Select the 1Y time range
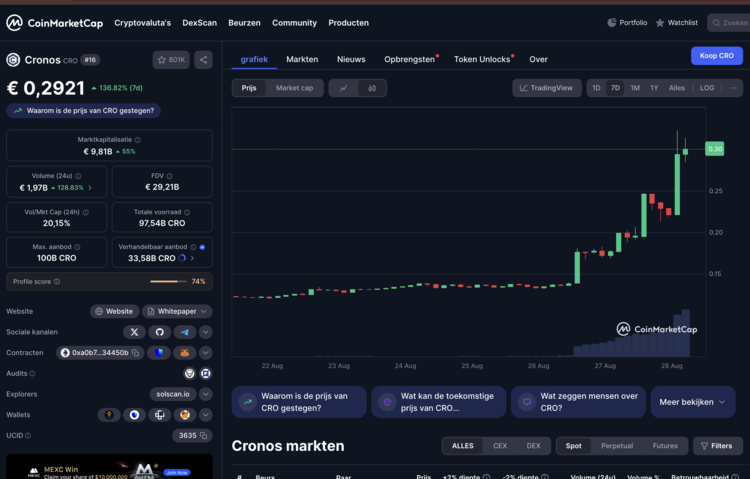This screenshot has height=479, width=750. 654,88
